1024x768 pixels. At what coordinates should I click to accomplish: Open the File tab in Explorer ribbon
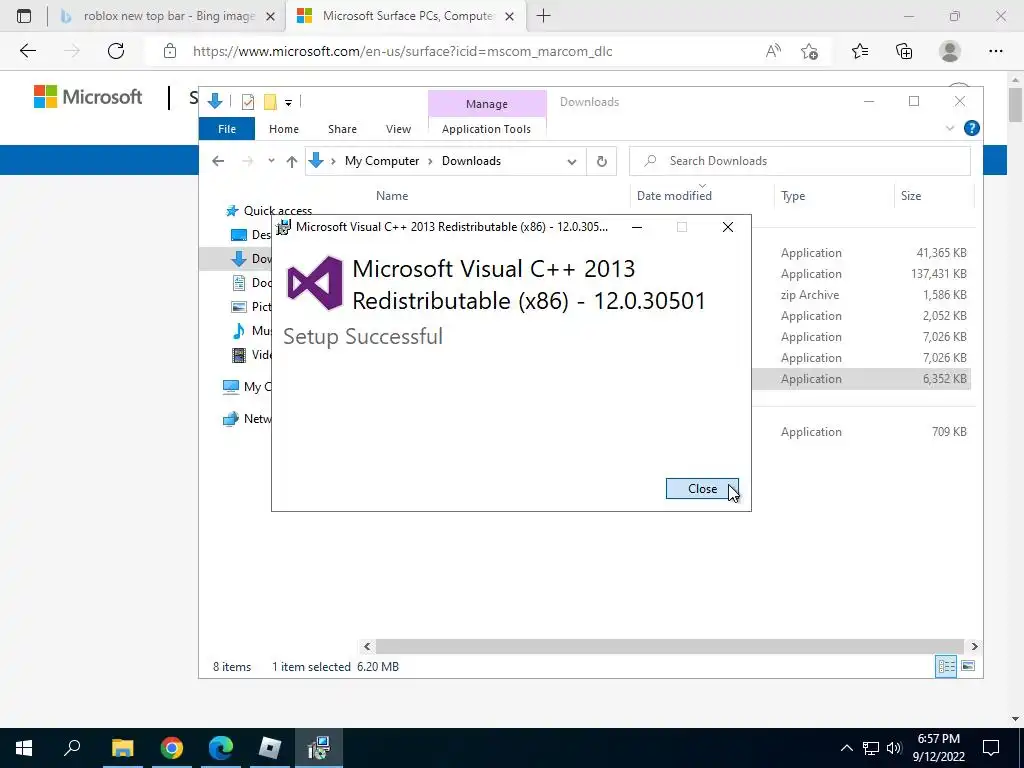[x=227, y=129]
